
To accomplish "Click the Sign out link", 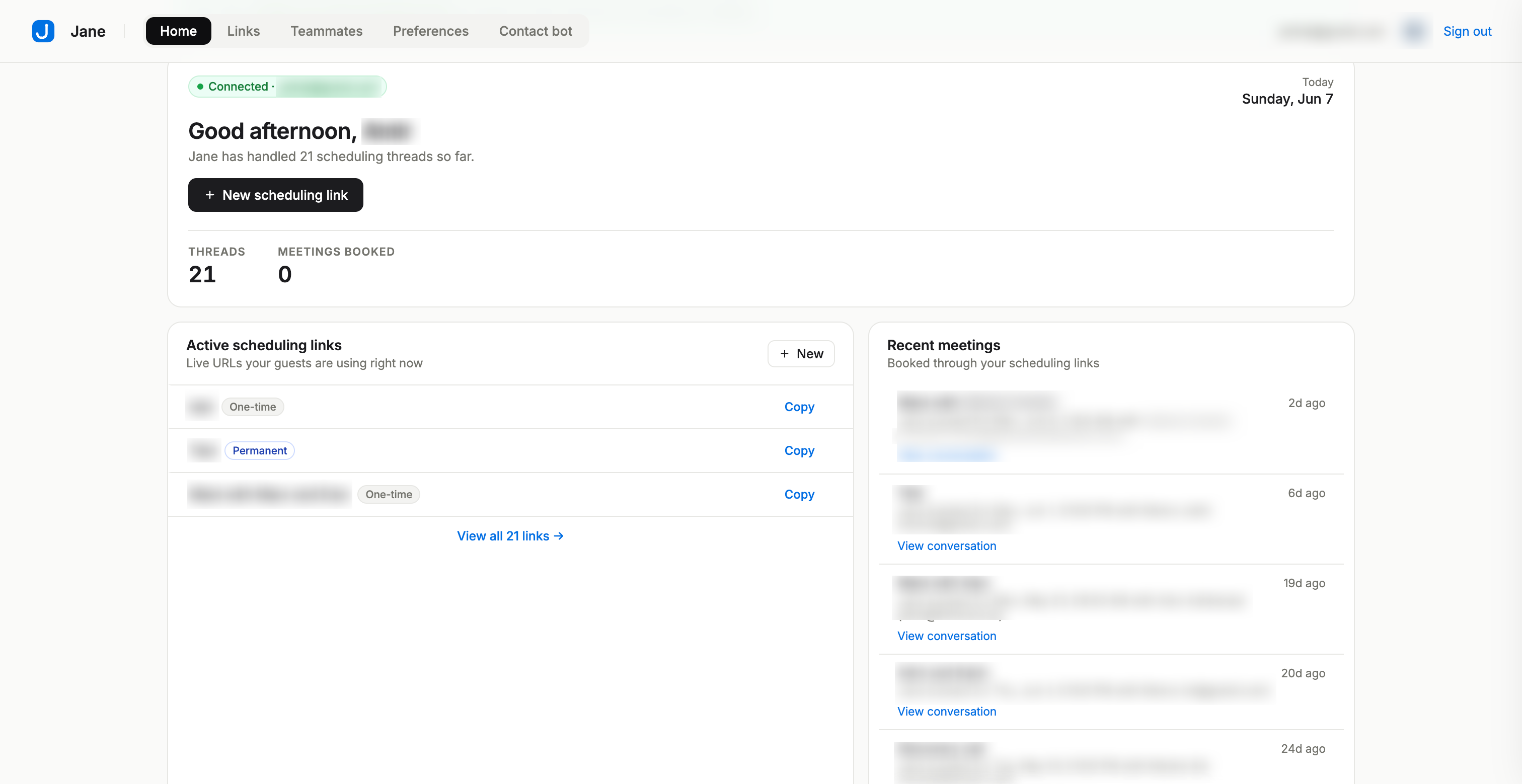I will 1467,31.
